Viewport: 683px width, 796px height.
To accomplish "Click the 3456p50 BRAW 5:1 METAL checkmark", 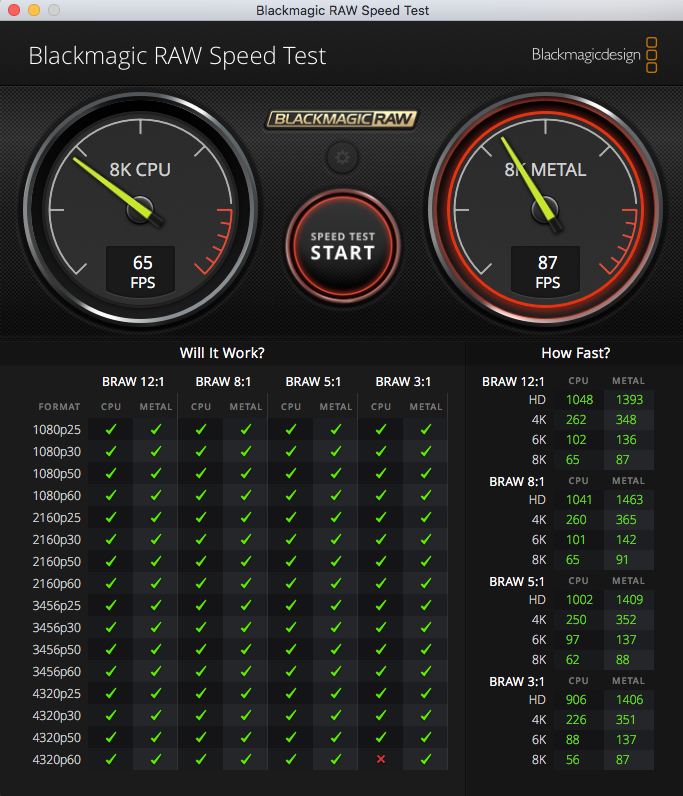I will click(x=336, y=649).
